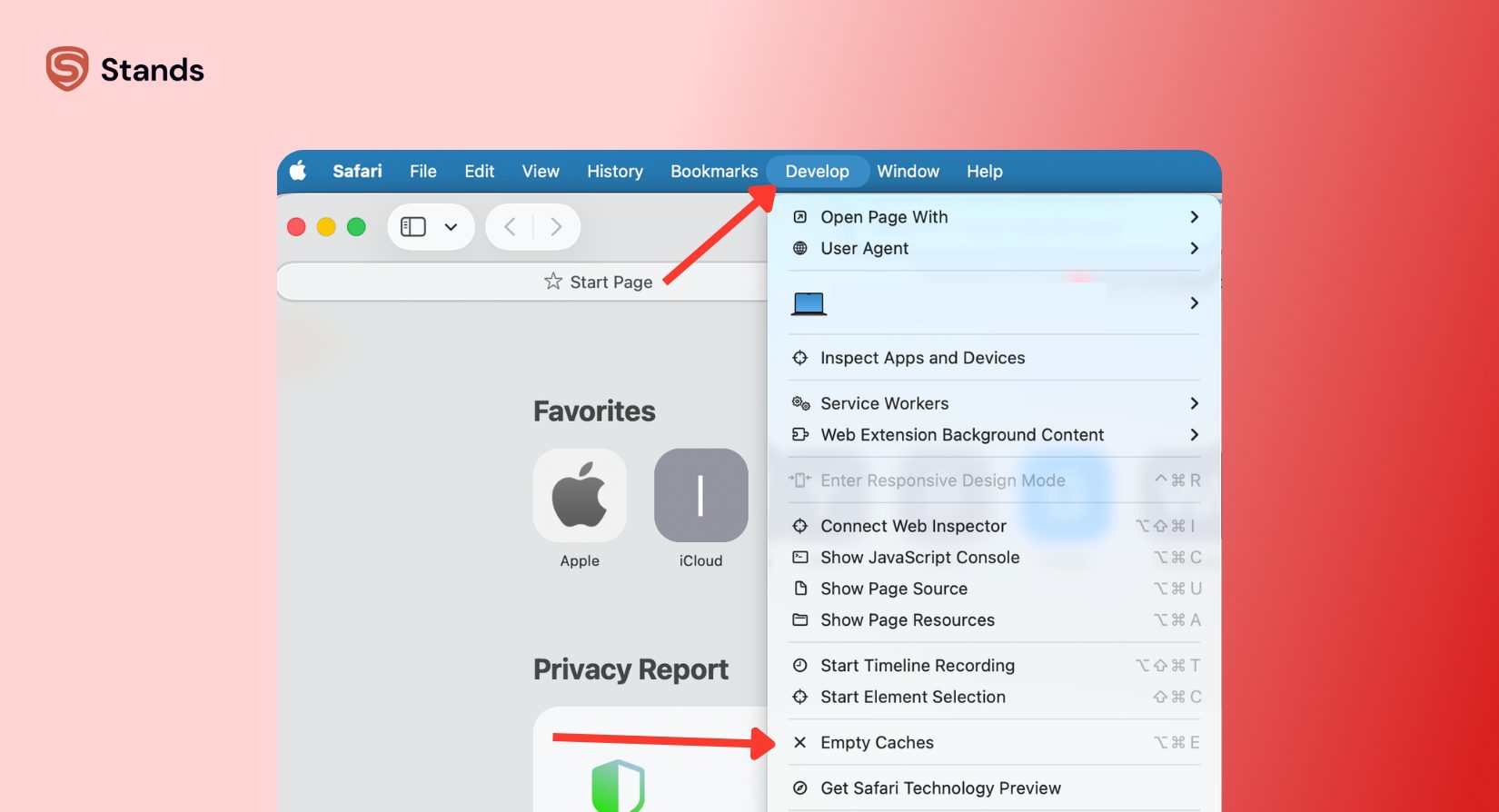Screen dimensions: 1499x812
Task: Open the Help menu
Action: (985, 171)
